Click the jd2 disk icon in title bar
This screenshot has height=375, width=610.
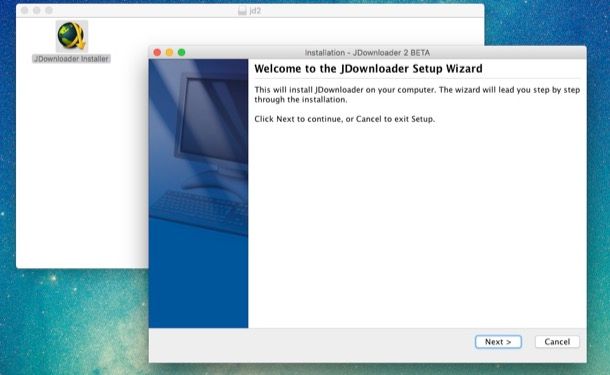coord(242,11)
